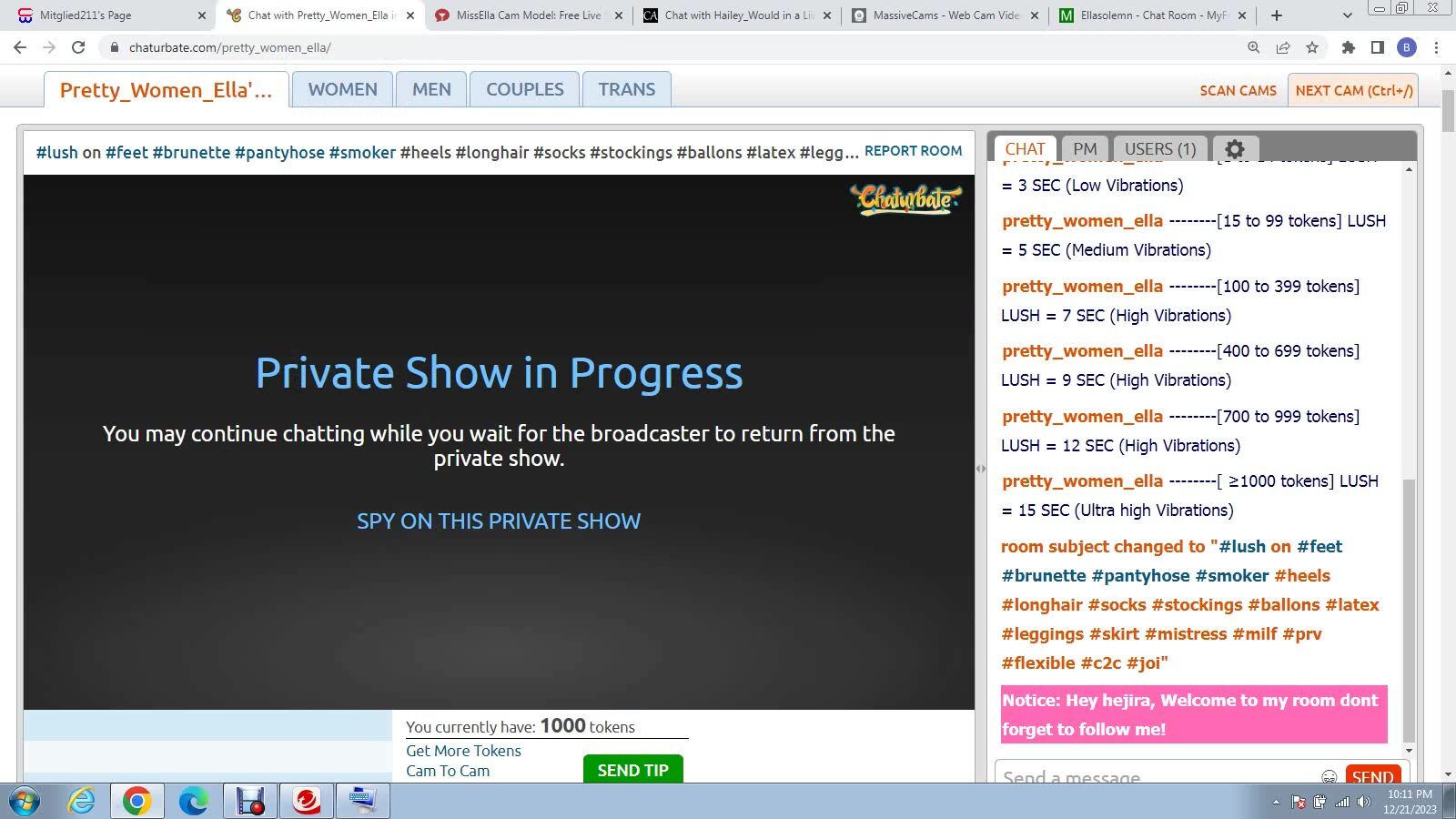Click the emoji picker in message box
This screenshot has width=1456, height=819.
click(1329, 776)
